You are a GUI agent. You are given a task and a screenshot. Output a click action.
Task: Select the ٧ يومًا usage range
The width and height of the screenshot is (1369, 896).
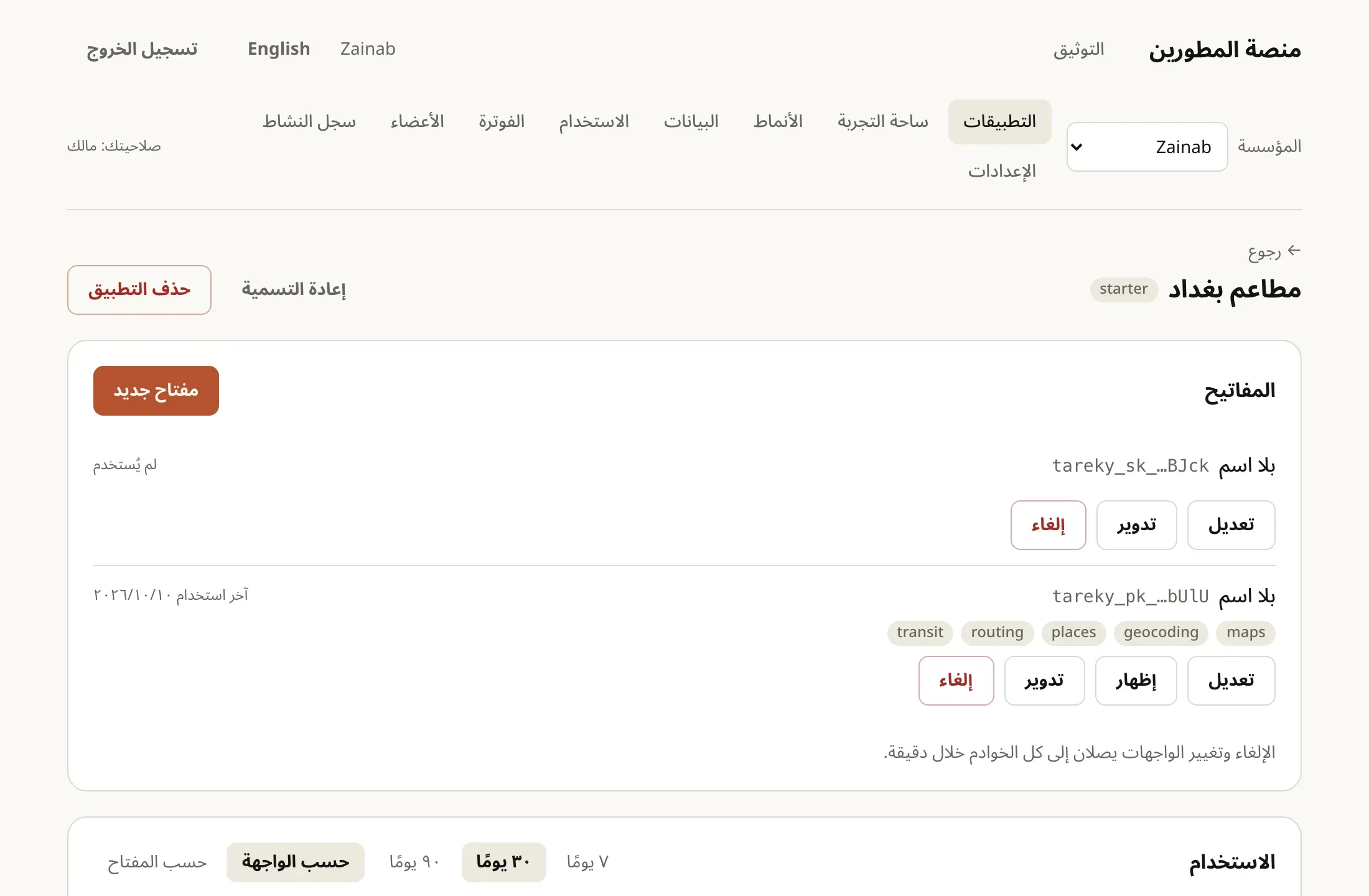click(x=587, y=862)
